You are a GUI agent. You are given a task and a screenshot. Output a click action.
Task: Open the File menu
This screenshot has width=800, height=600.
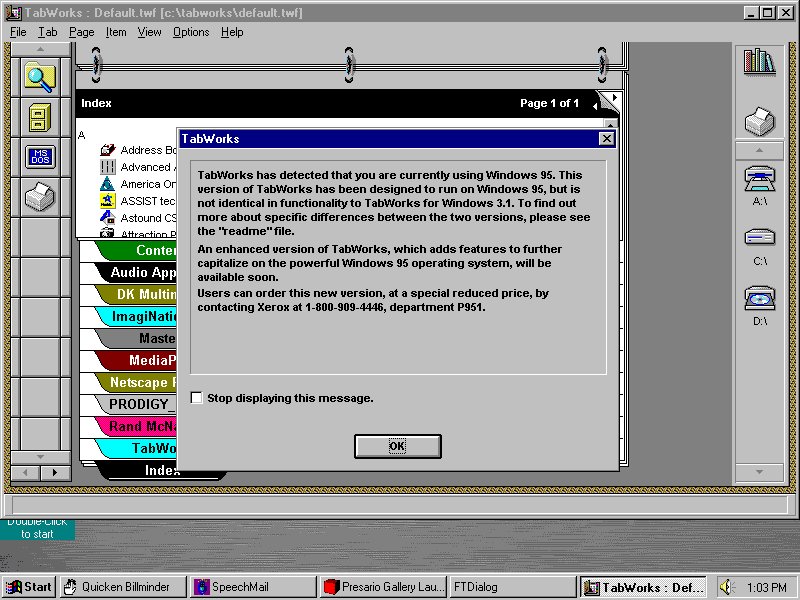coord(18,32)
